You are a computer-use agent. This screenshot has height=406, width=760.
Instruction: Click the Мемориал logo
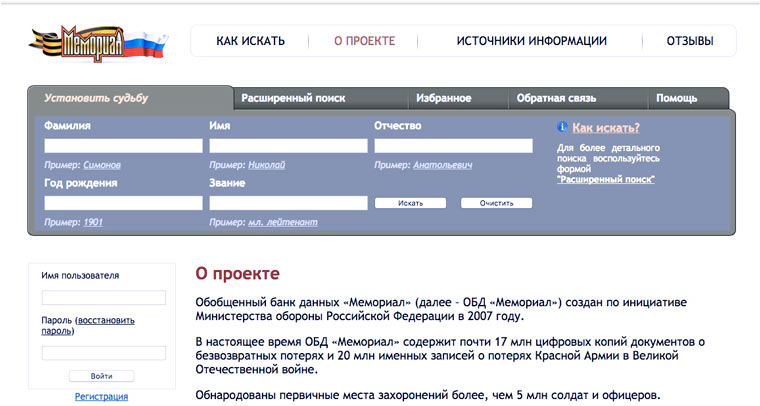tap(98, 44)
